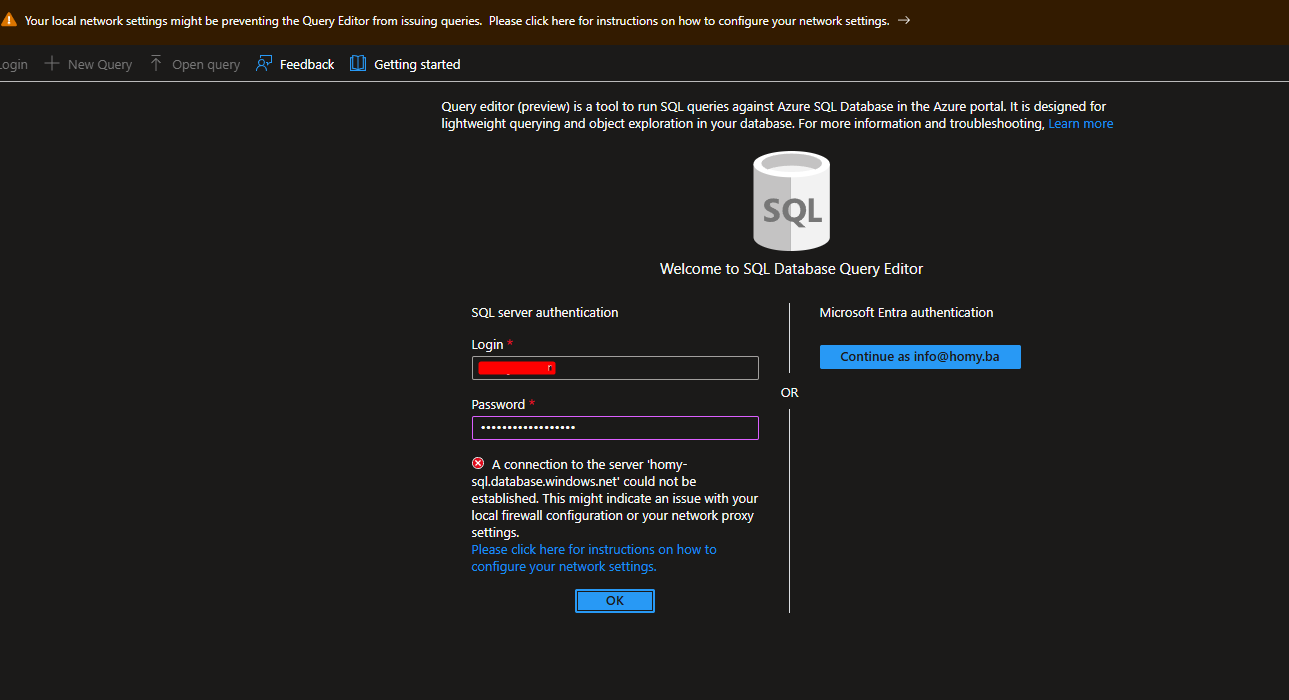Screen dimensions: 1289x700
Task: Click the warning triangle icon in banner
Action: (9, 20)
